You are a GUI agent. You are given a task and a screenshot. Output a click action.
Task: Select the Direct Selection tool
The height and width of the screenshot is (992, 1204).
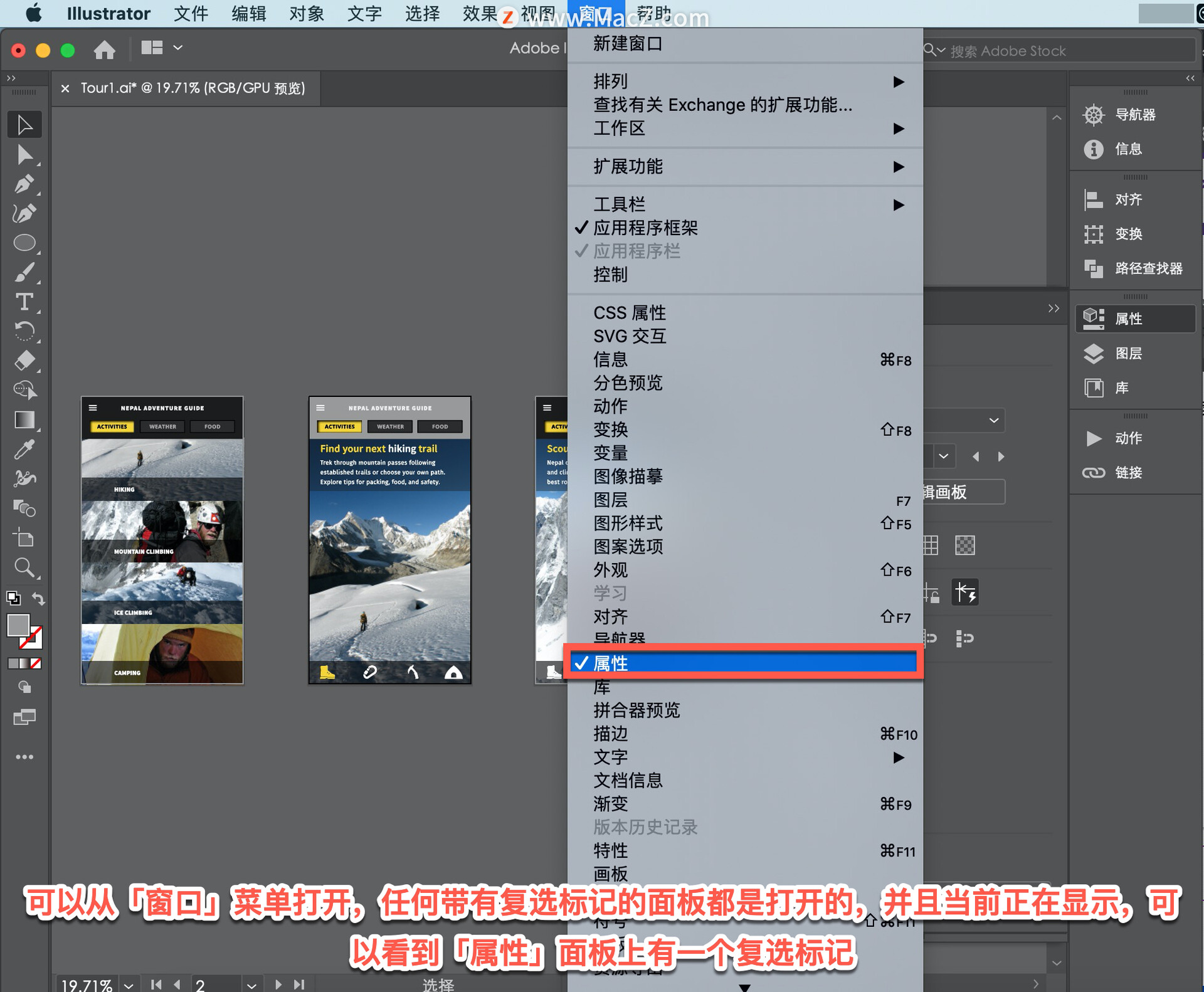(x=24, y=154)
